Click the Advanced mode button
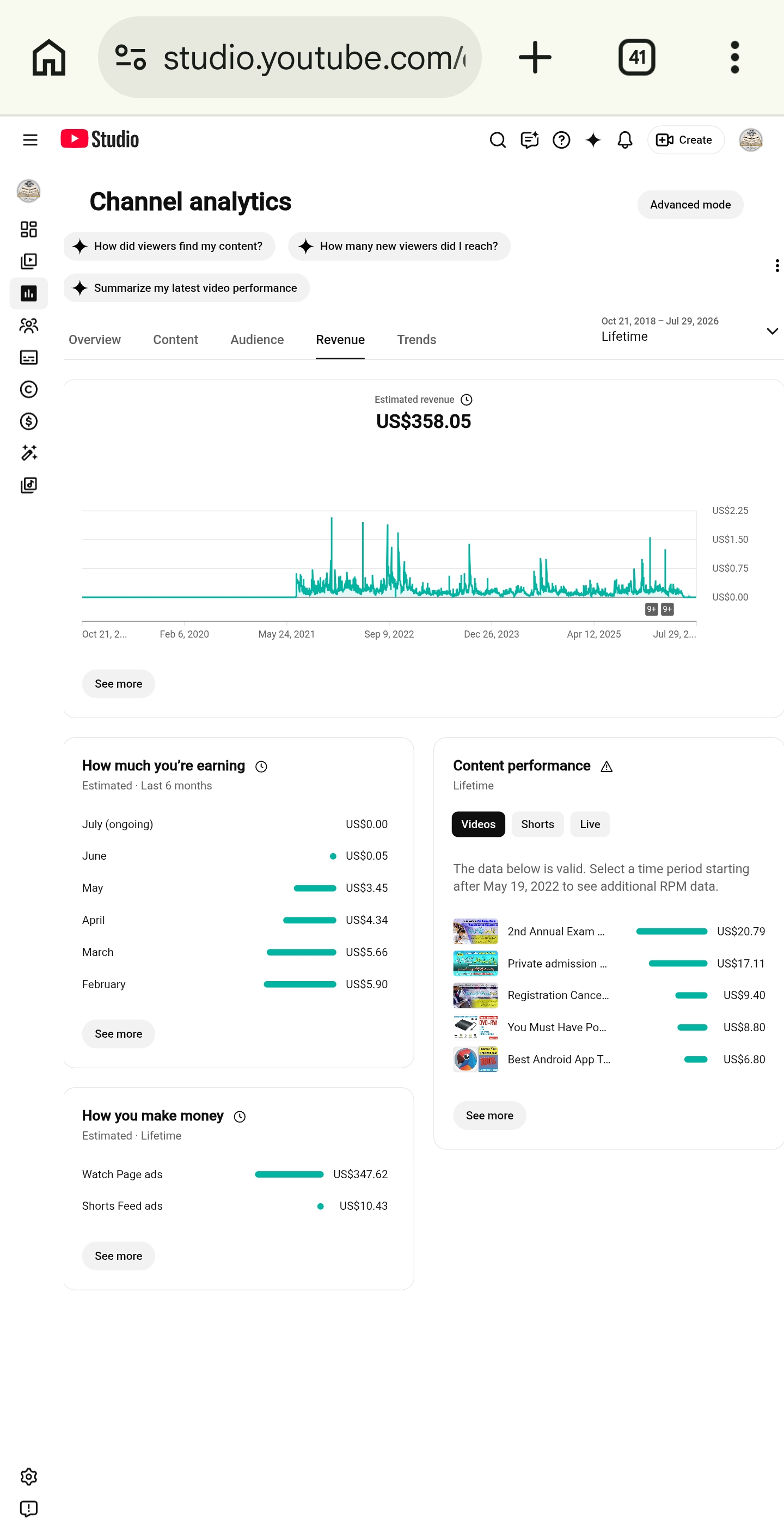Screen dimensions: 784x1531 coord(690,205)
